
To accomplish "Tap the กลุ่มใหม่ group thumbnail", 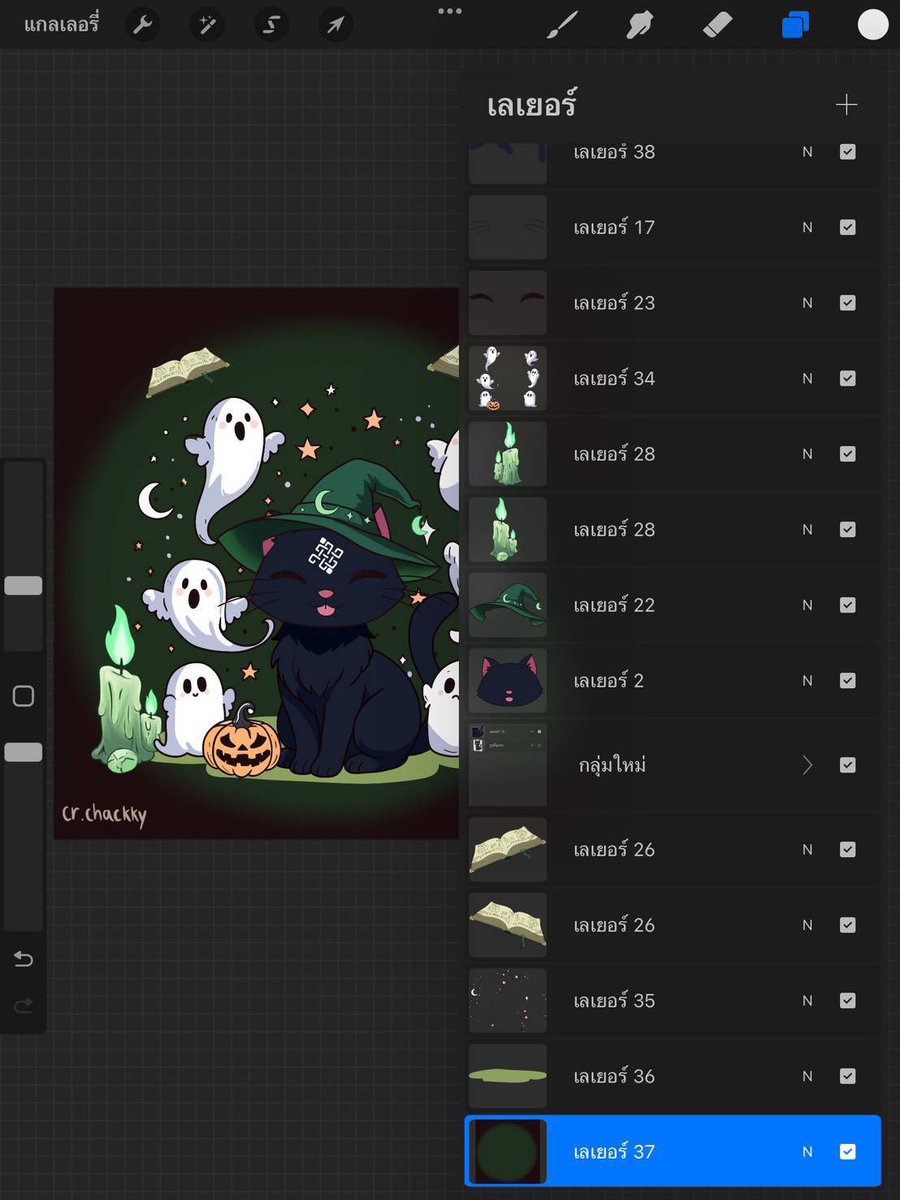I will click(x=508, y=765).
